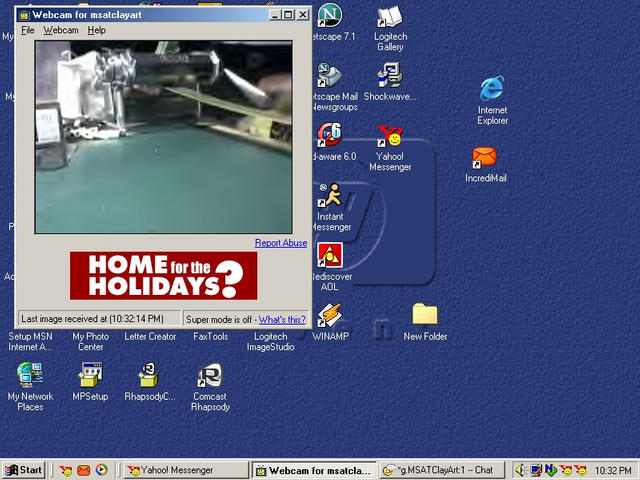Viewport: 640px width, 480px height.
Task: Open the Comcast Rhapsody desktop shortcut
Action: [210, 375]
